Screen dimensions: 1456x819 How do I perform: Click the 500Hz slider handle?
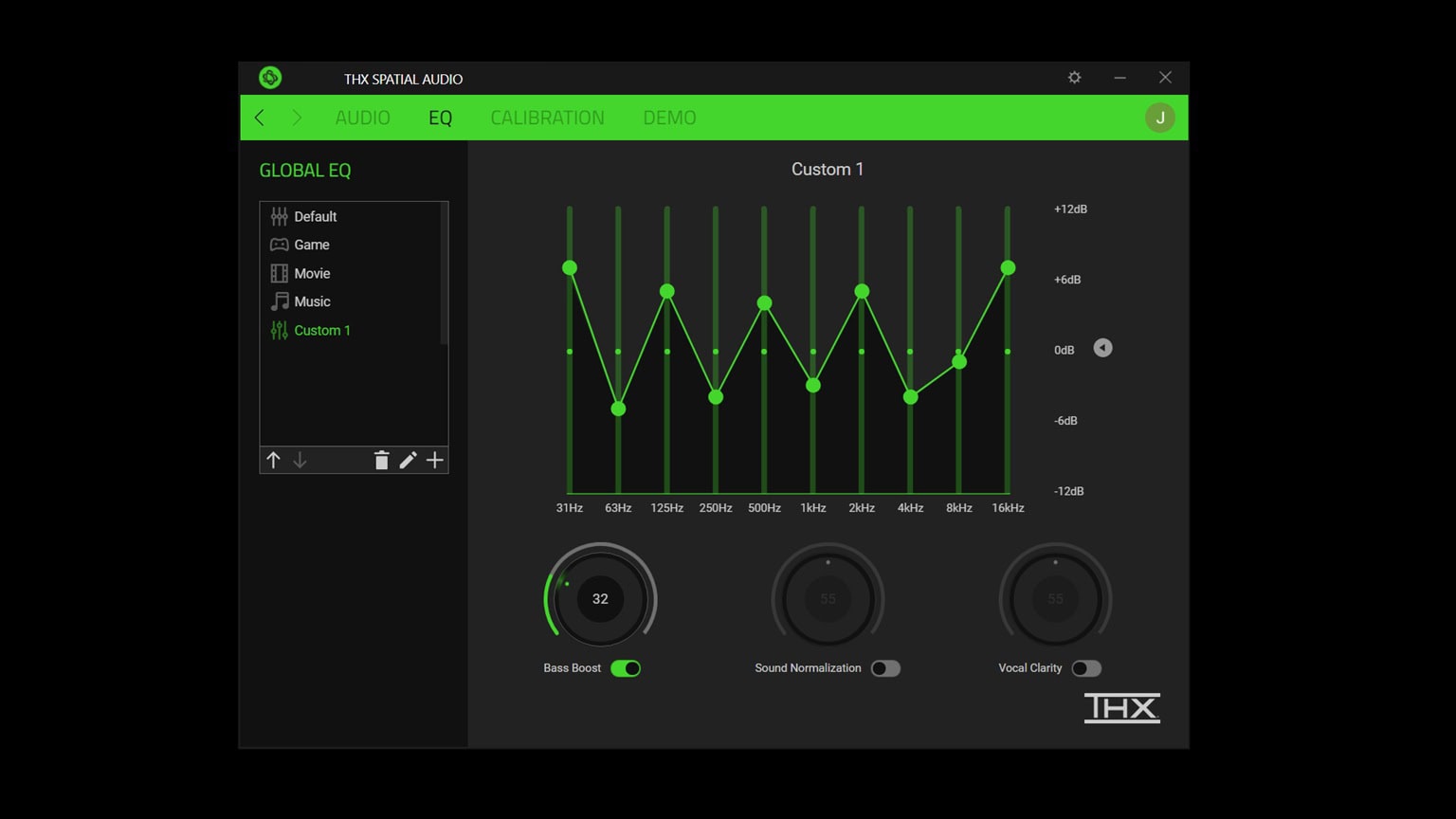pos(764,303)
